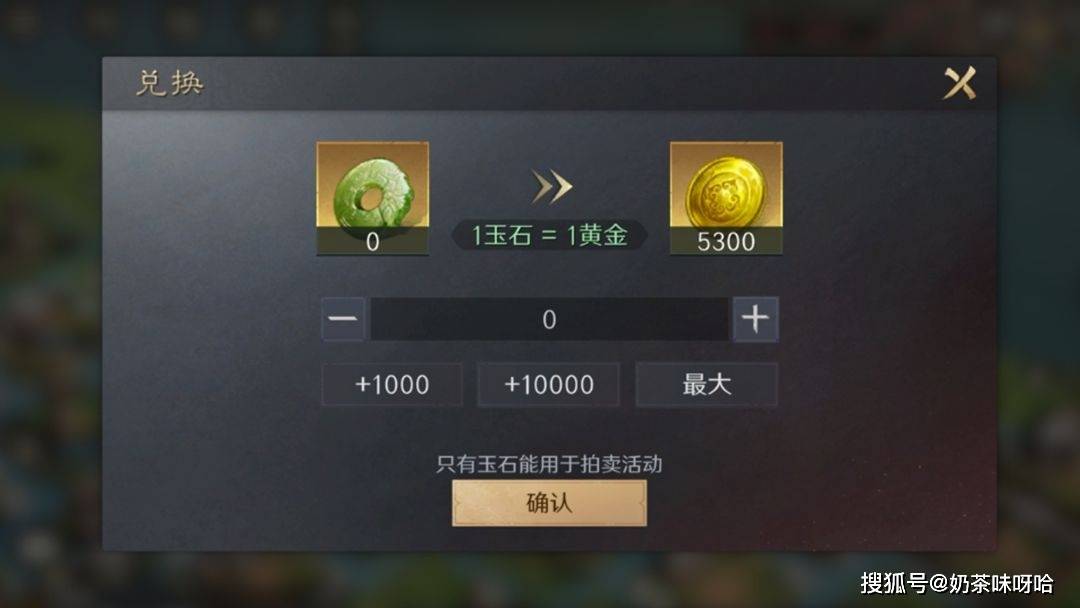
Task: Click the gold count showing 5300
Action: coord(726,242)
